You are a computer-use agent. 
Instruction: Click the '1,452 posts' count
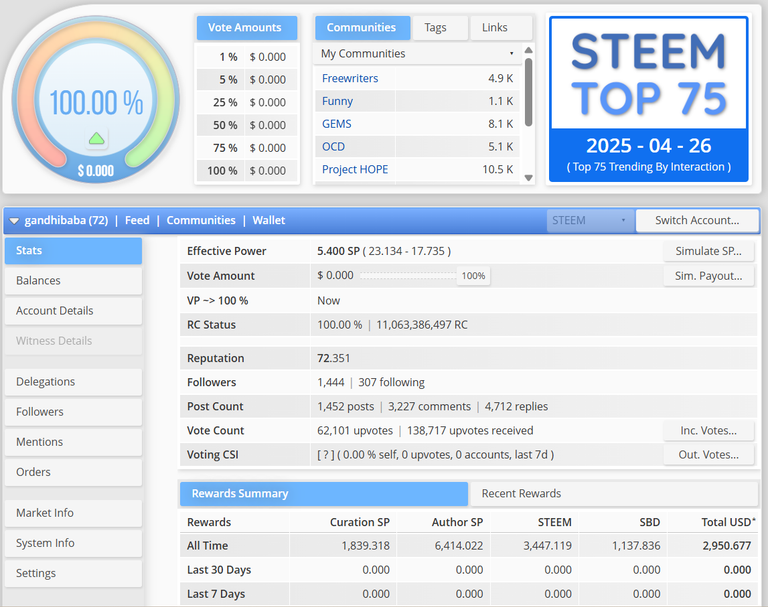[345, 407]
